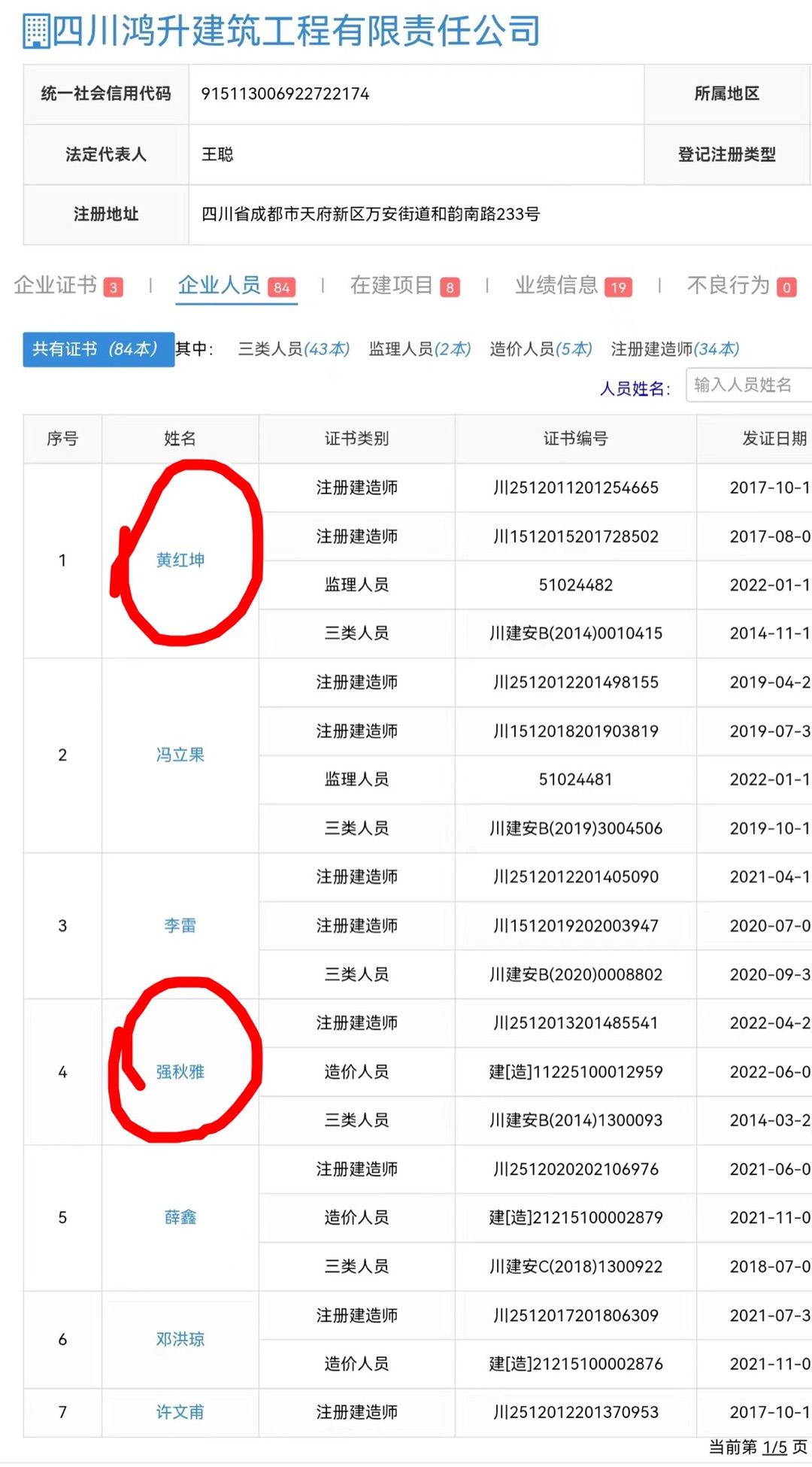Open personnel profile 许文甫
Screen dimensions: 812x1467
pyautogui.click(x=180, y=1413)
